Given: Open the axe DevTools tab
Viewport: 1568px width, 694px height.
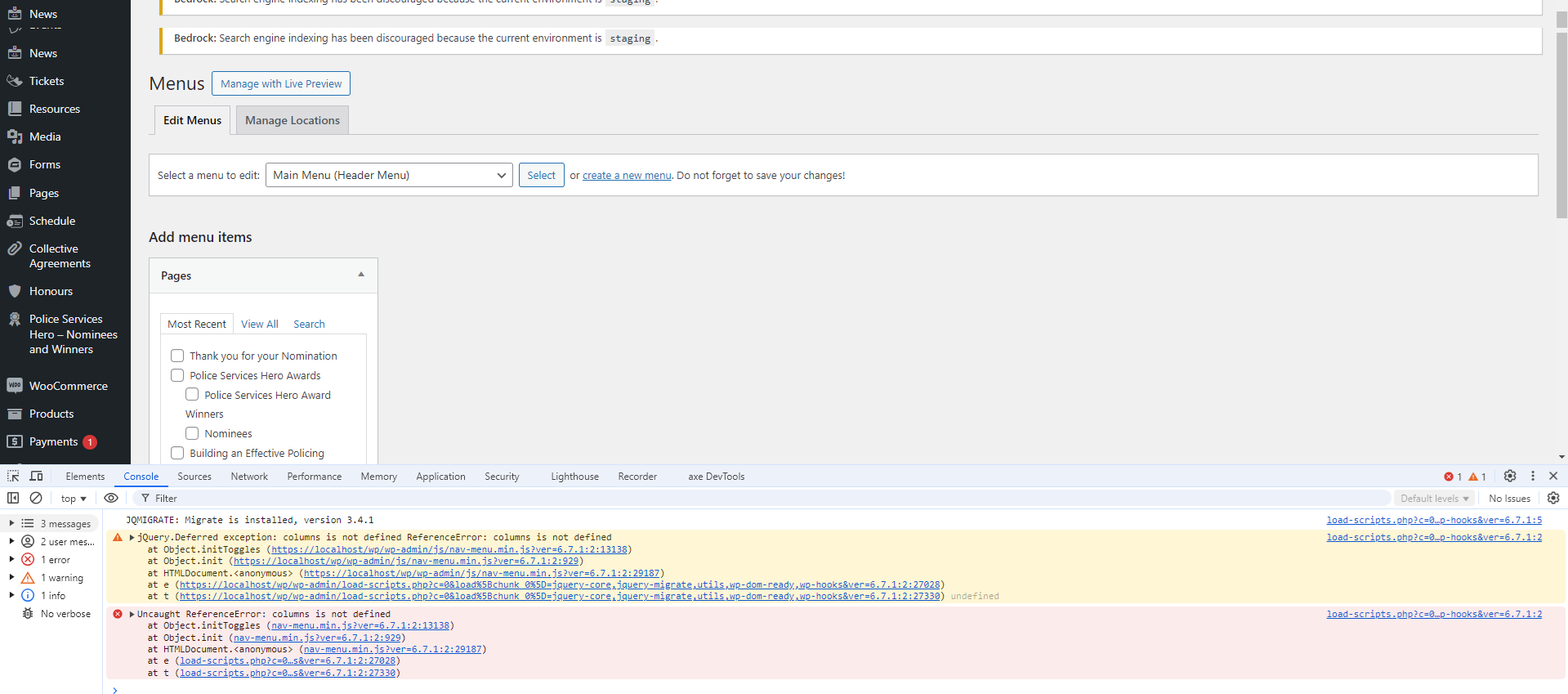Looking at the screenshot, I should (716, 477).
